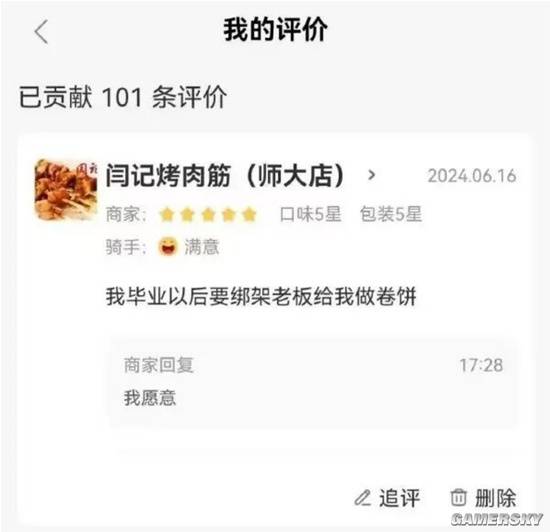The width and height of the screenshot is (550, 532).
Task: Open the 商家回复 merchant reply box
Action: coord(313,383)
